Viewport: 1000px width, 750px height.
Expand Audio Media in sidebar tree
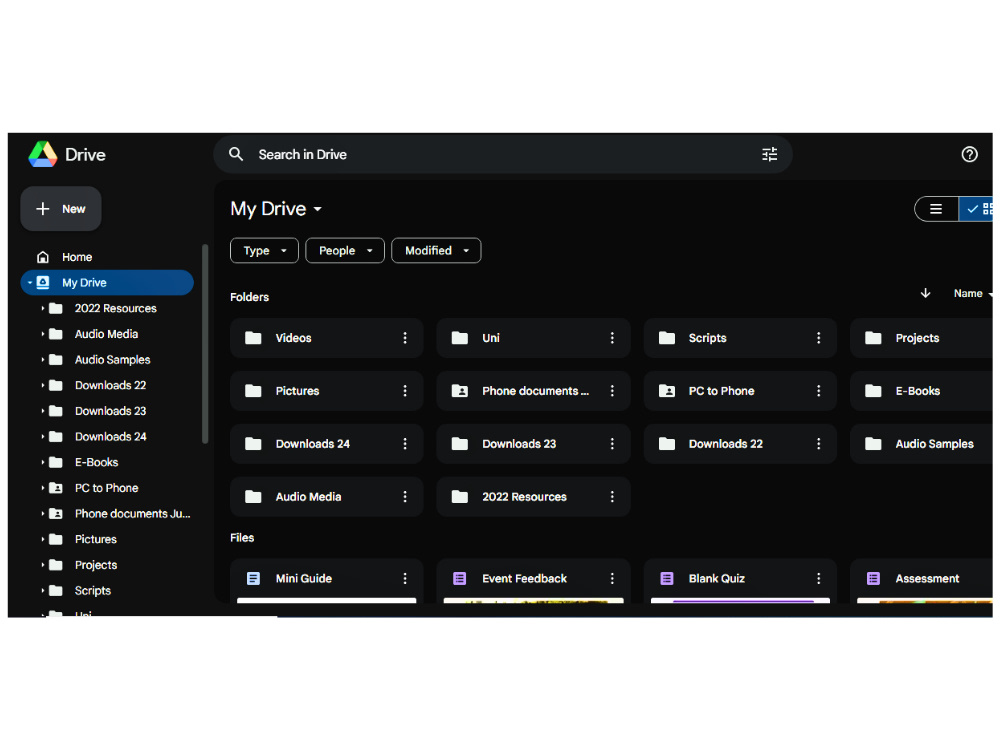tap(43, 334)
